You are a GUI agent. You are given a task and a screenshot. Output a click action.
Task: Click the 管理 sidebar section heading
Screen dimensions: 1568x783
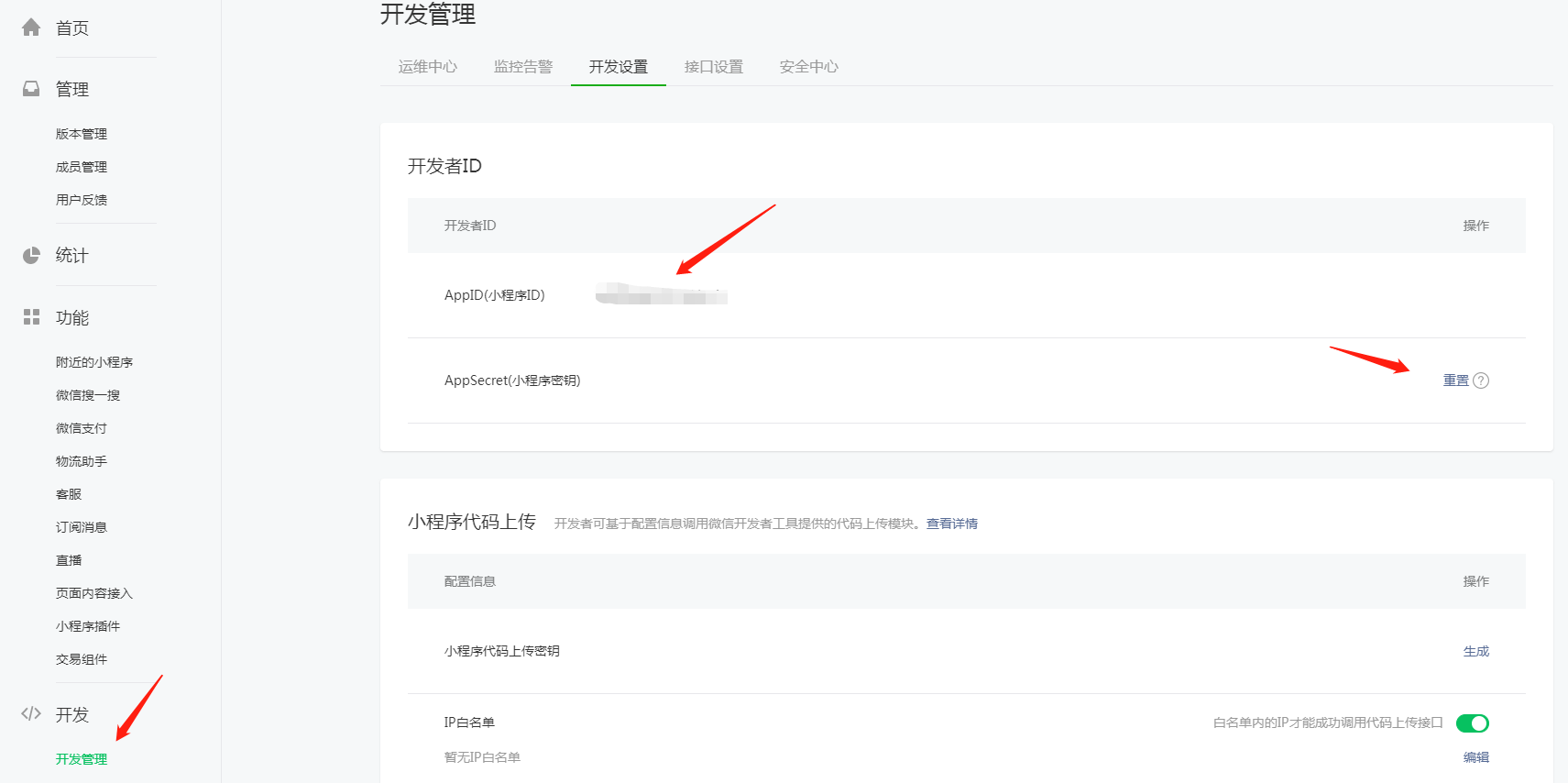pyautogui.click(x=72, y=89)
